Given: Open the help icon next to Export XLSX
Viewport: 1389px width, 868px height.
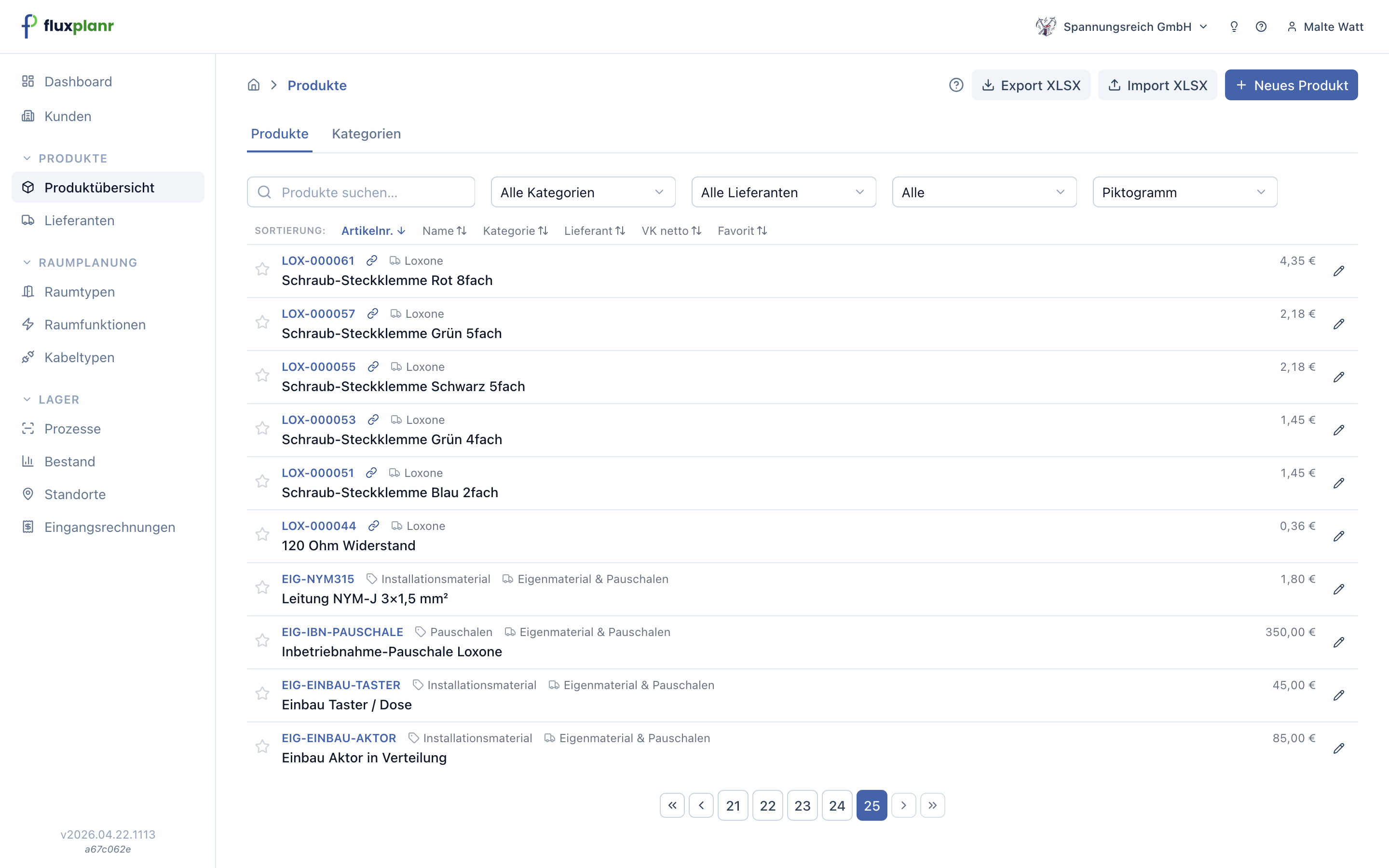Looking at the screenshot, I should [955, 85].
